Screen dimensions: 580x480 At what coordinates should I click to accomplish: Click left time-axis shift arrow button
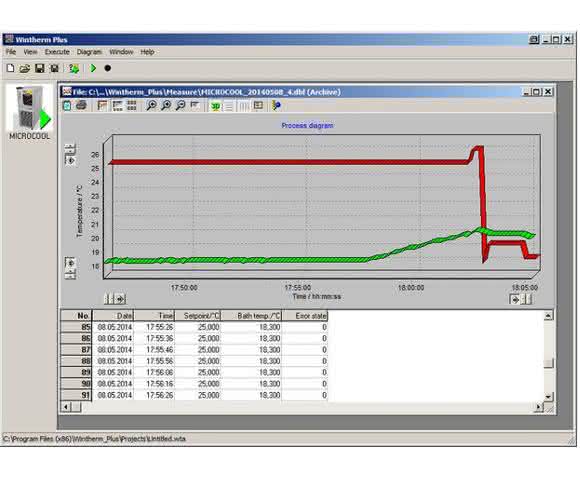(121, 299)
